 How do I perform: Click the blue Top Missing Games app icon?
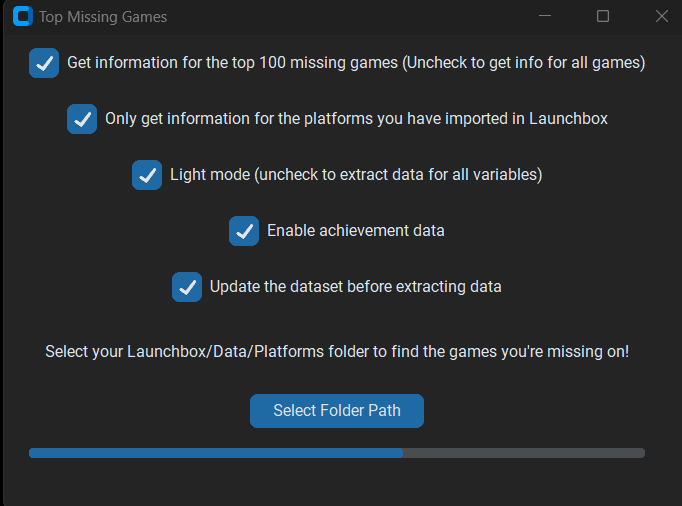(23, 17)
